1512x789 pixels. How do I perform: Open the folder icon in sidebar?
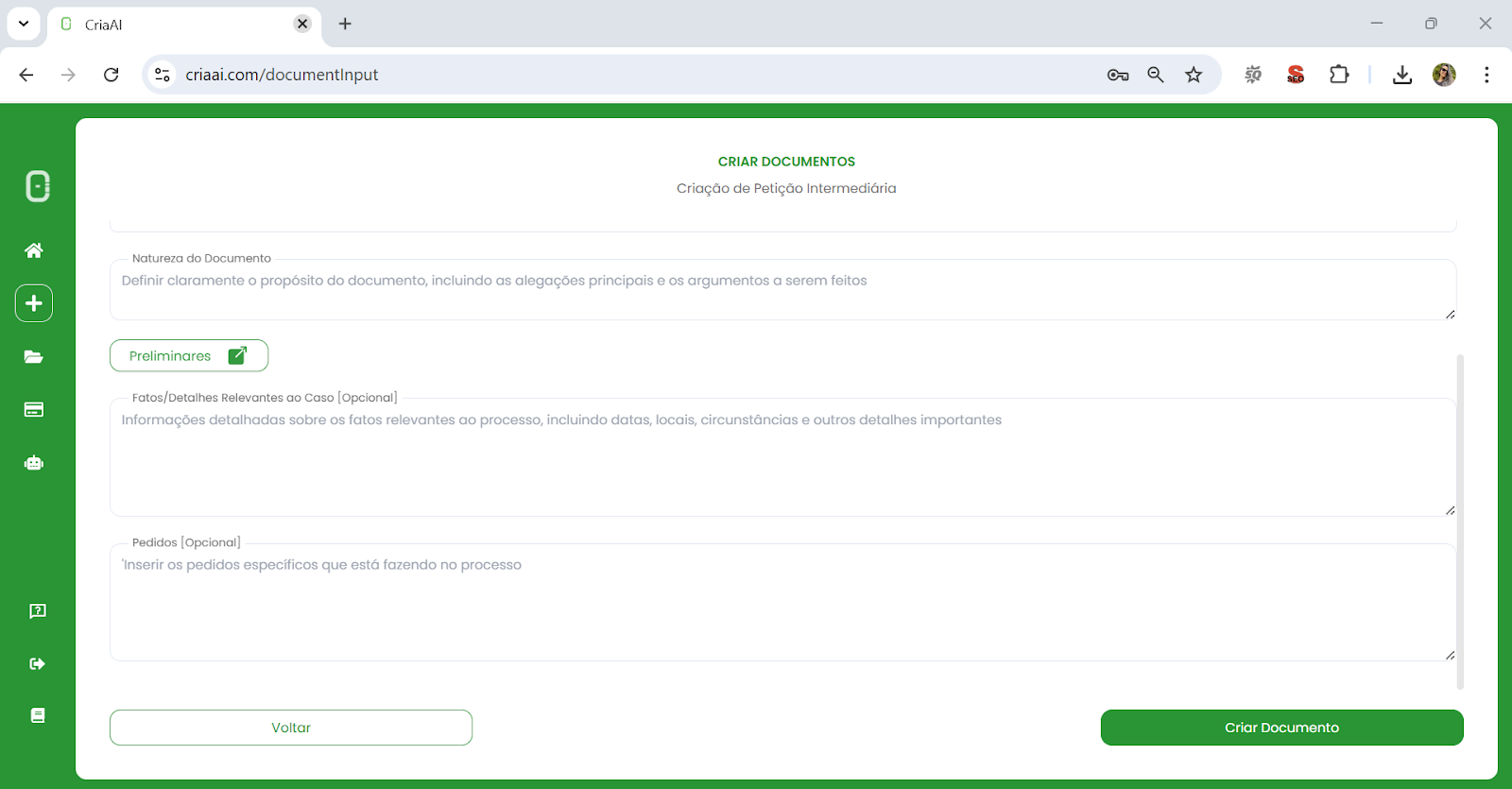coord(34,356)
